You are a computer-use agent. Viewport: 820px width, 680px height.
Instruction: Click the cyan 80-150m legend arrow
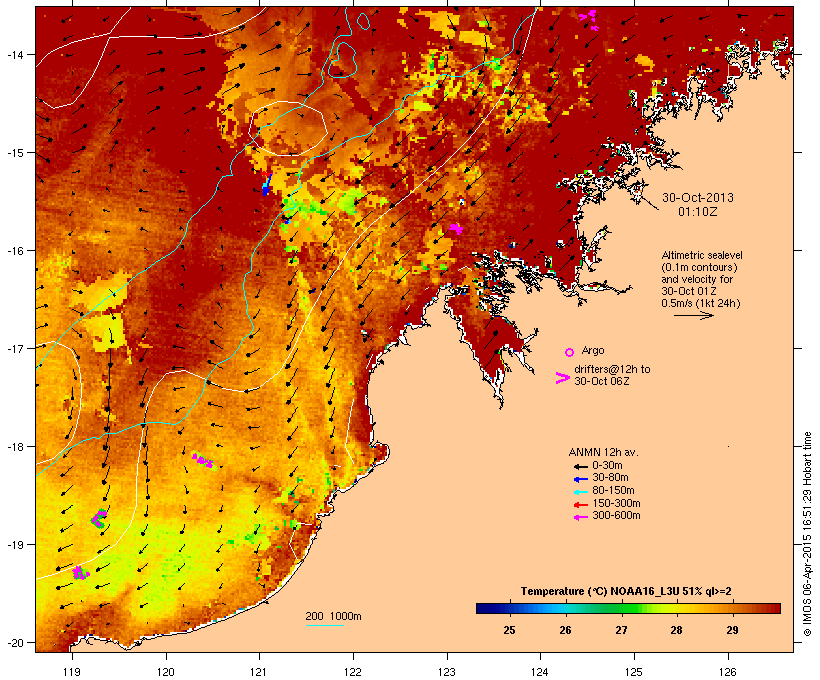click(580, 492)
